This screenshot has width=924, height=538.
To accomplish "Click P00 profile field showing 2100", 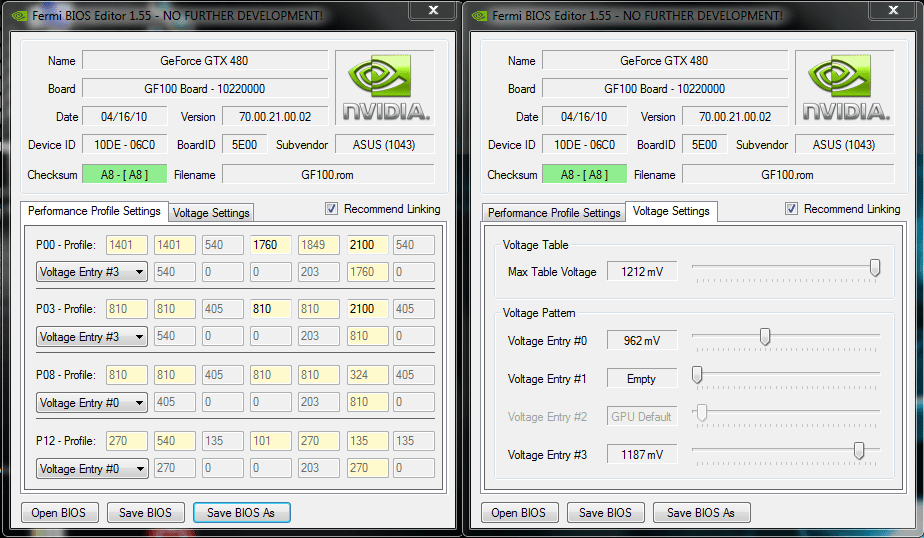I will coord(367,245).
